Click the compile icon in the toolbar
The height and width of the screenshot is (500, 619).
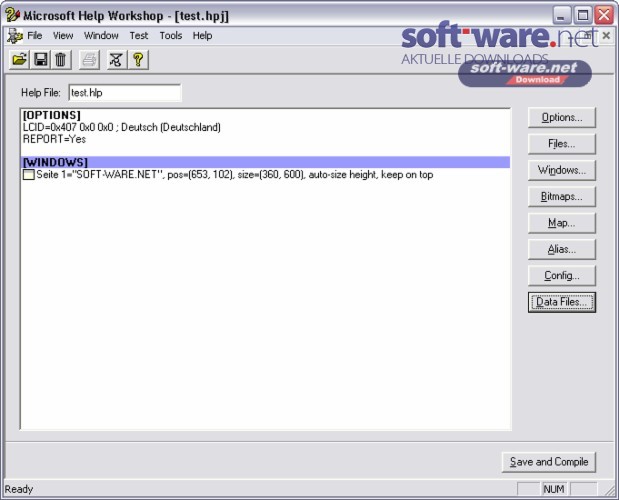(x=116, y=60)
